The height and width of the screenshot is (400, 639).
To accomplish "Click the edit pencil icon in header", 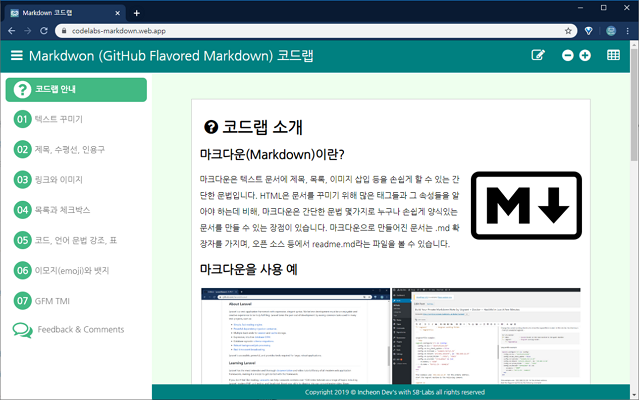I will (538, 55).
